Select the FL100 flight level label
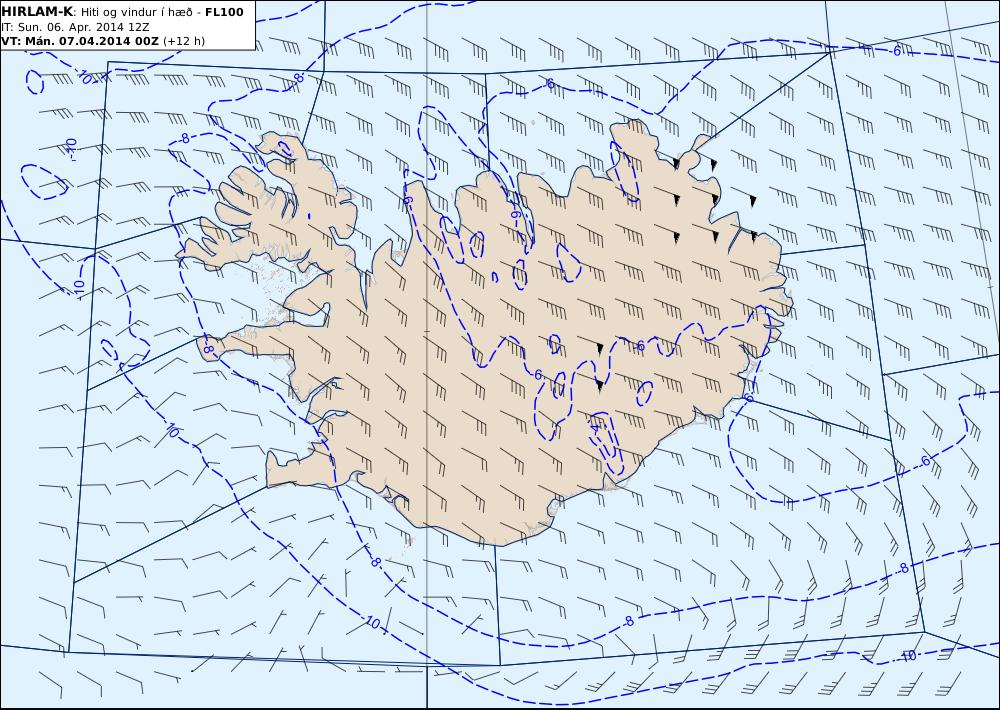This screenshot has width=1000, height=710. coord(224,12)
